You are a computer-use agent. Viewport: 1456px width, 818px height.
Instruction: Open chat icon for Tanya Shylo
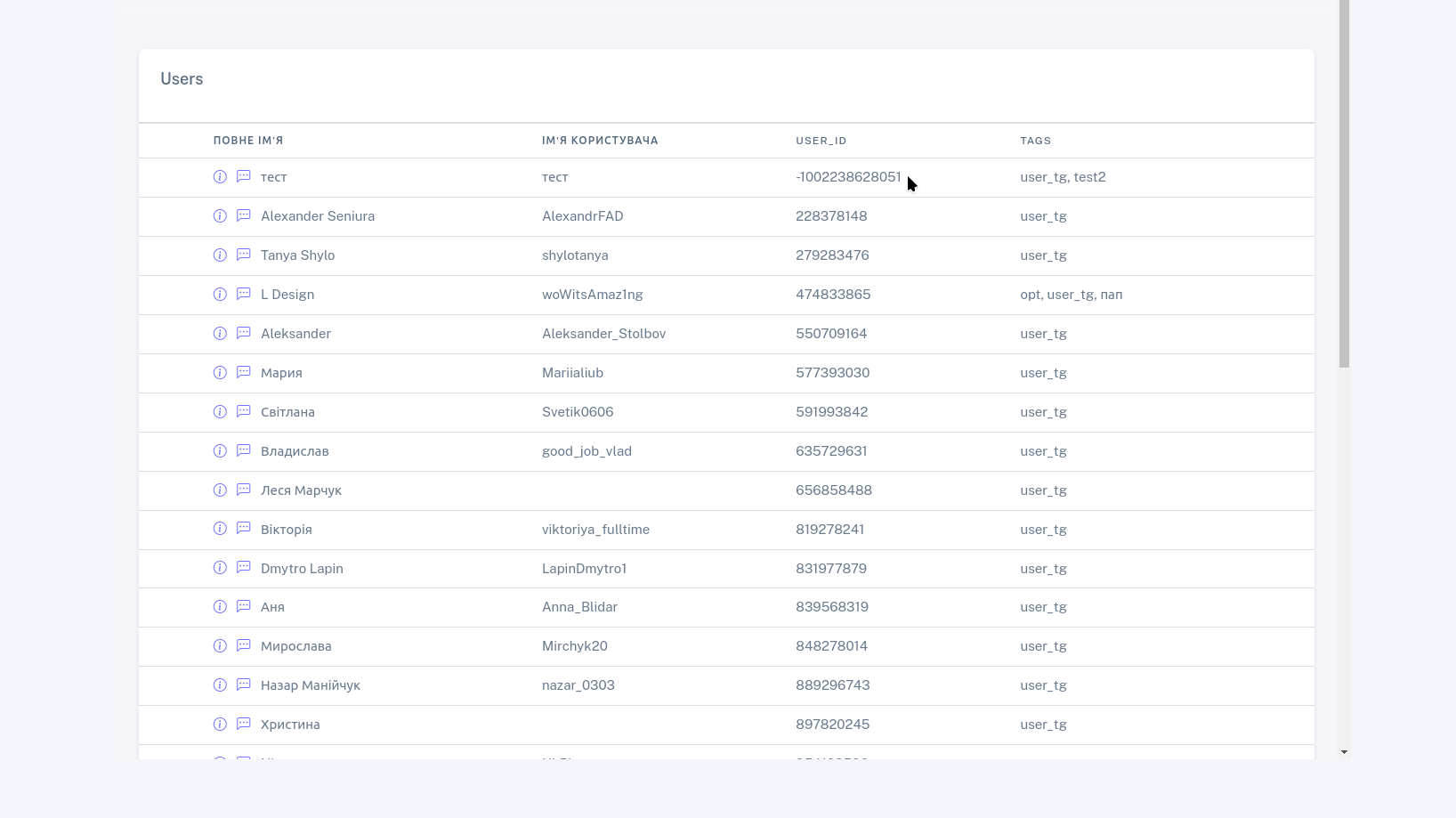[x=243, y=255]
